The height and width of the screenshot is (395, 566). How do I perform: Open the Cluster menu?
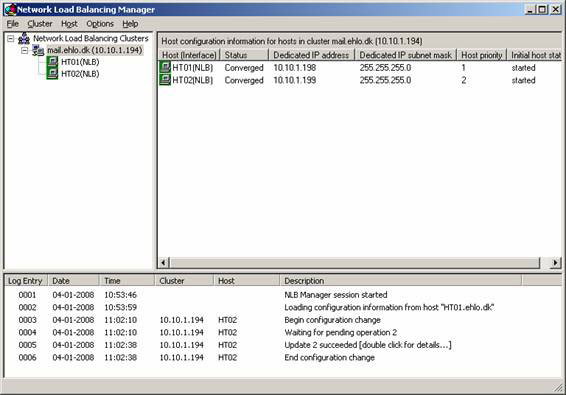click(40, 24)
